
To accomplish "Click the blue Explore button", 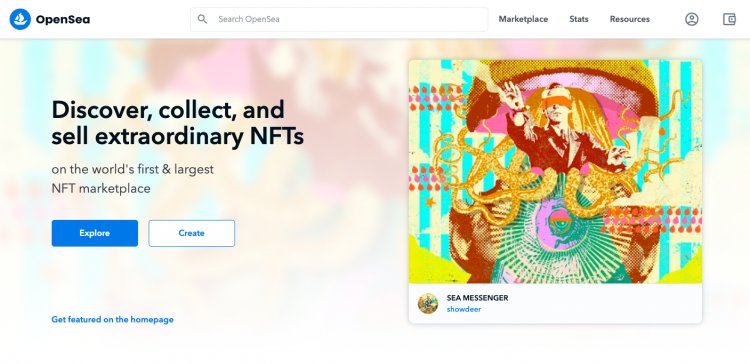I will click(95, 233).
